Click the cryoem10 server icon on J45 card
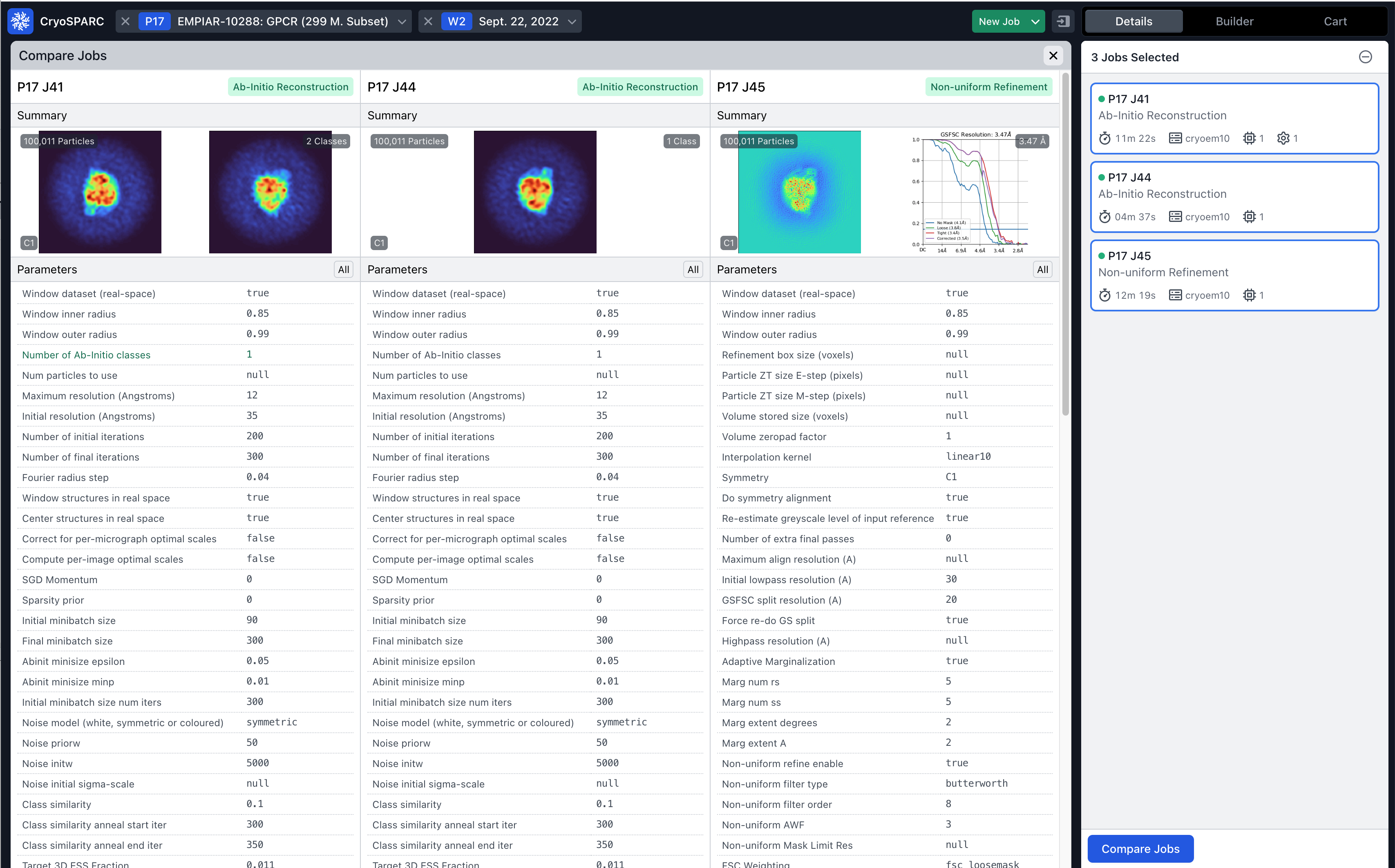Screen dimensions: 1395x868 (x=1175, y=295)
